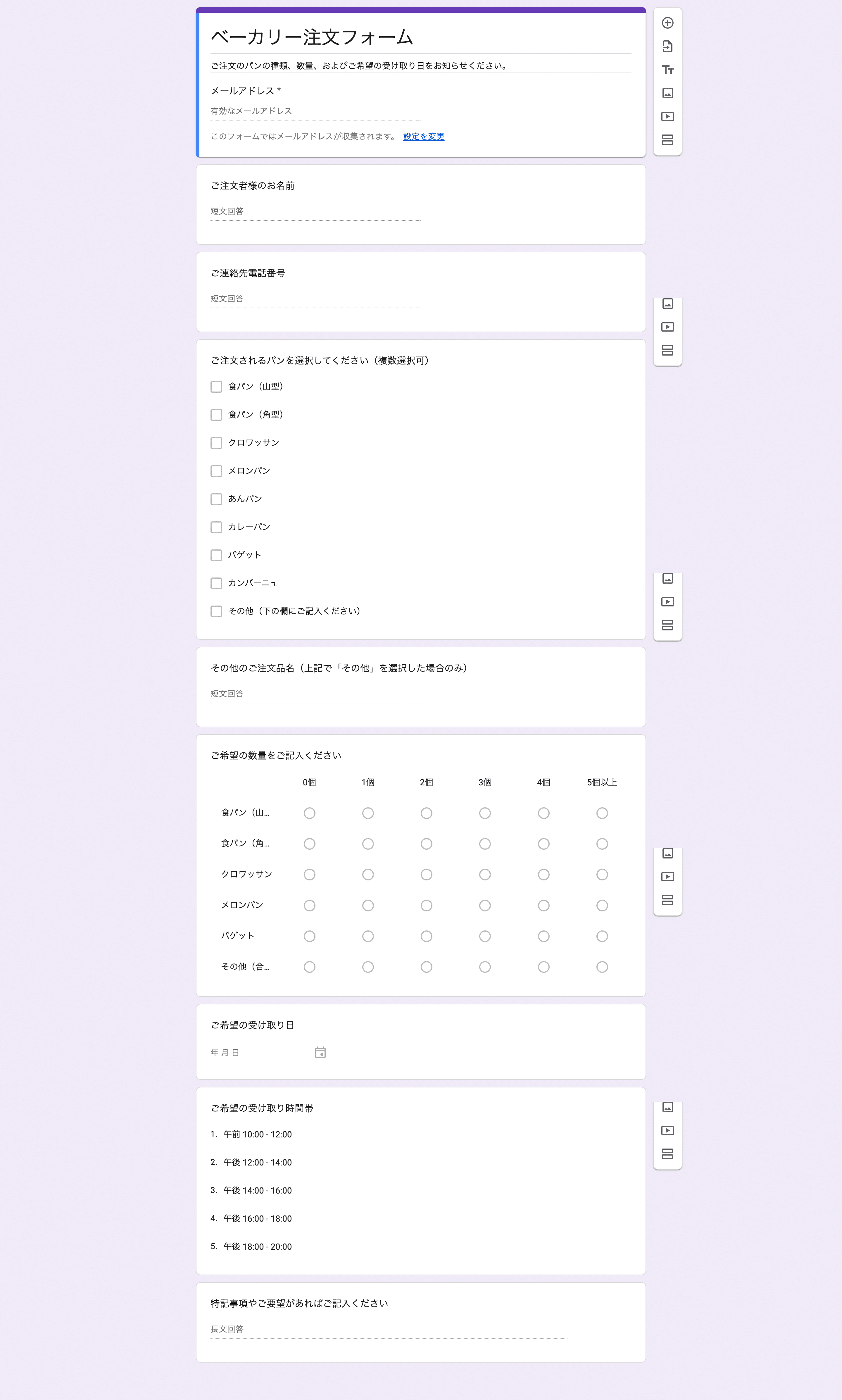Tick the 食パン（山型） checkbox

216,387
